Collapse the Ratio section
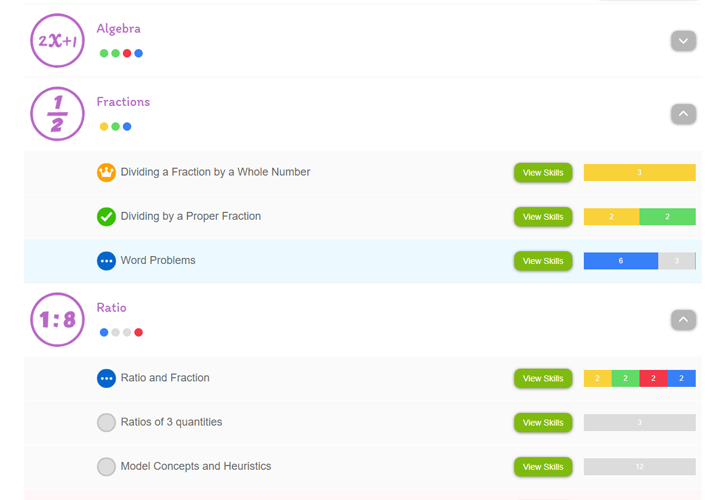Image resolution: width=720 pixels, height=500 pixels. pyautogui.click(x=683, y=320)
